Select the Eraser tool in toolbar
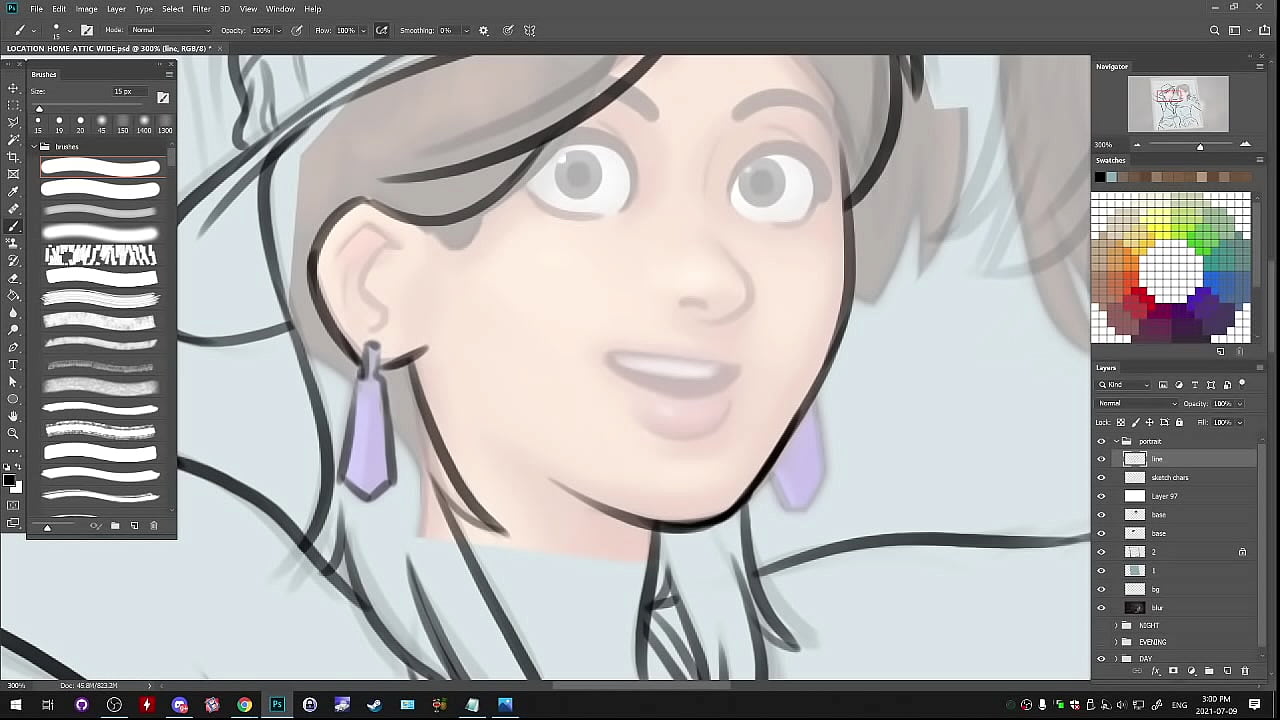 (13, 278)
